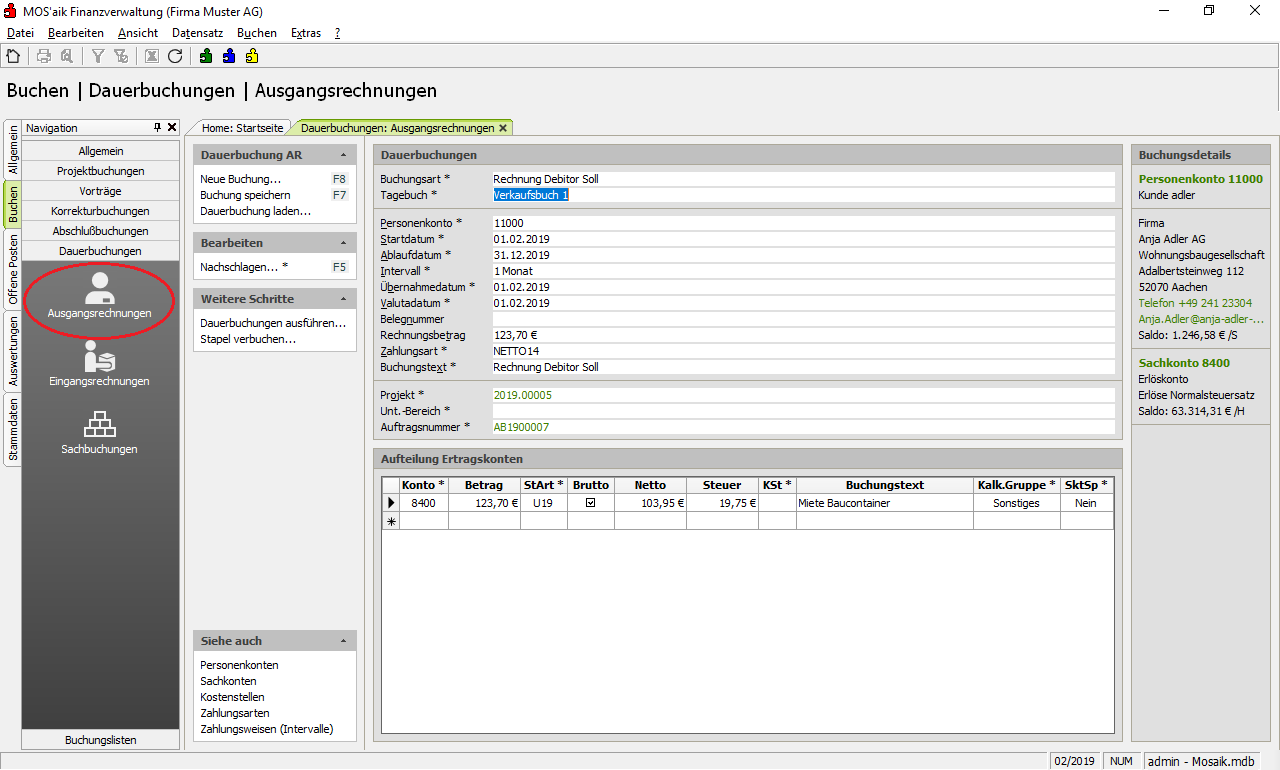The image size is (1280, 770).
Task: Click the home icon in the toolbar
Action: [13, 57]
